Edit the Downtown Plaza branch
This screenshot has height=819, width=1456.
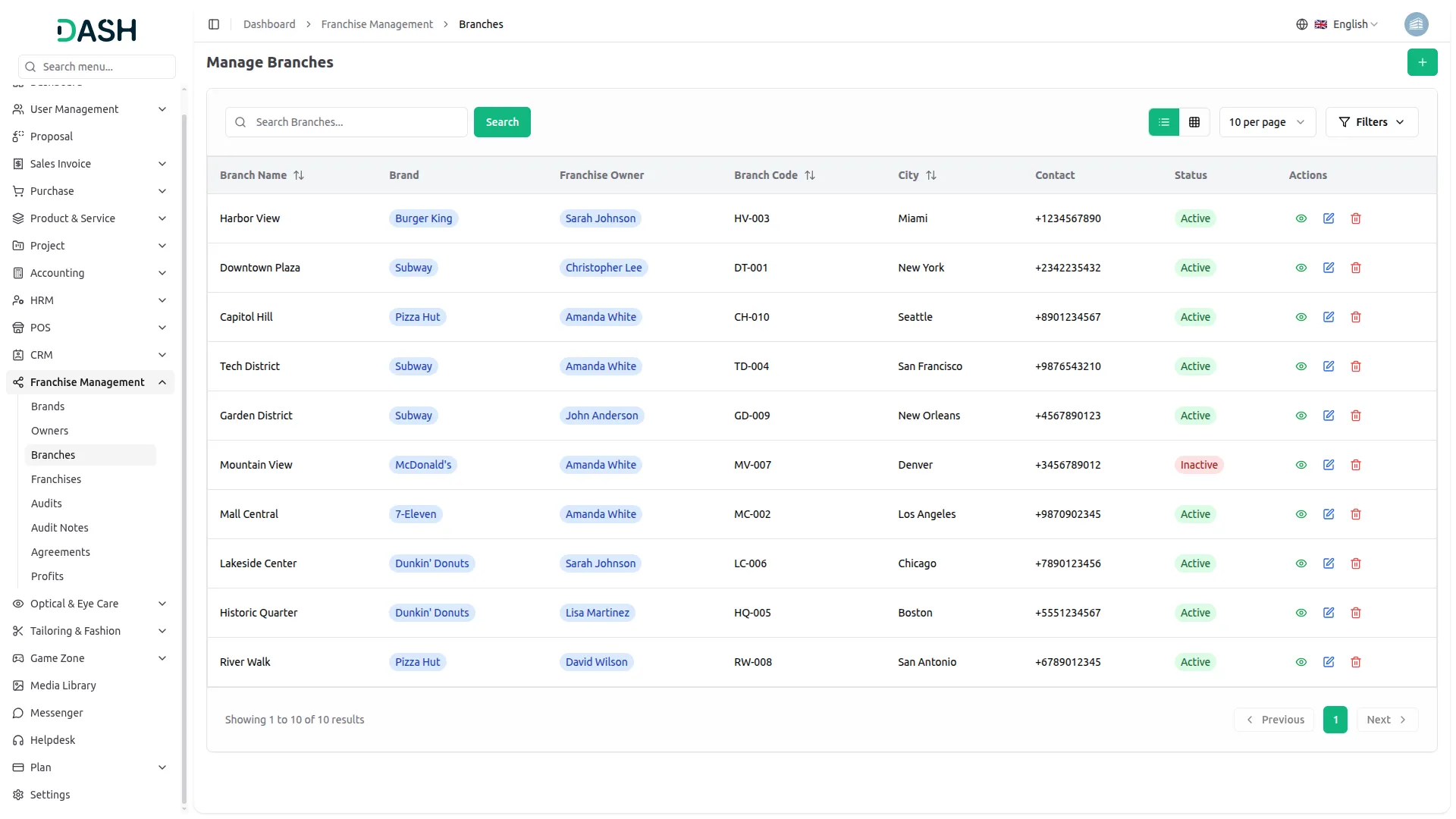(1329, 268)
